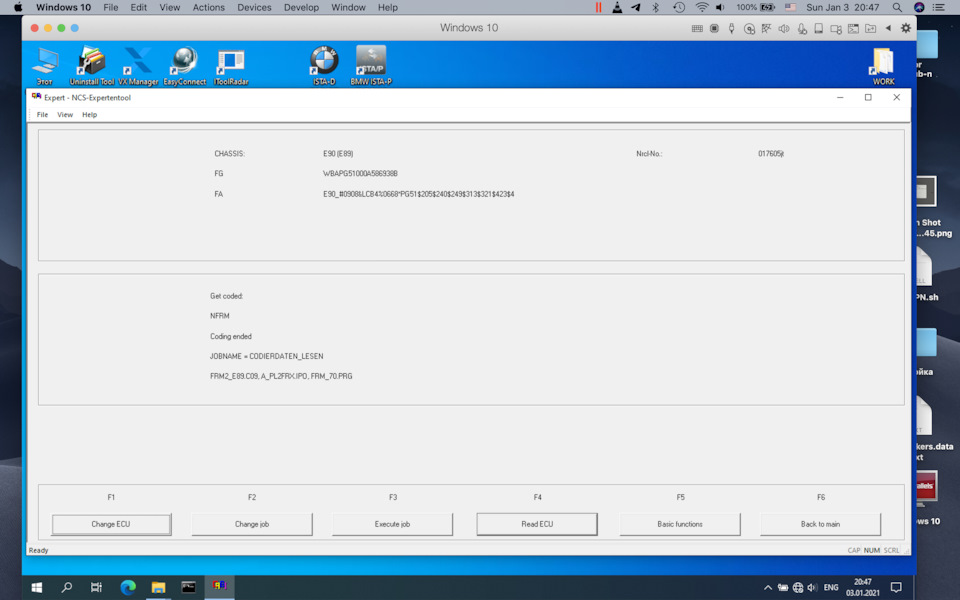Collapse the Parallels title bar icons arrow

coord(888,28)
